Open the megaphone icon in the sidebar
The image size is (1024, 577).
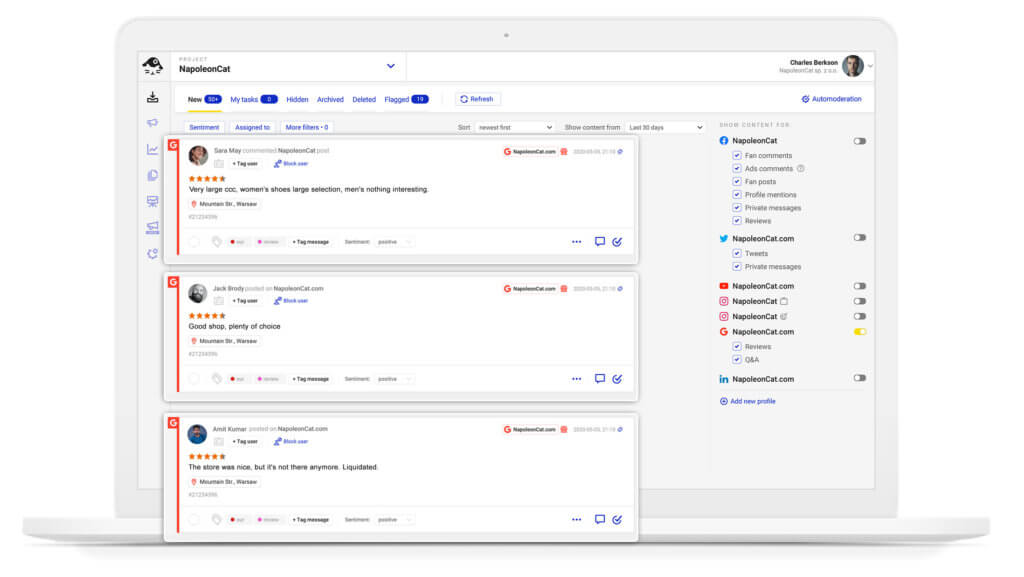click(x=153, y=123)
